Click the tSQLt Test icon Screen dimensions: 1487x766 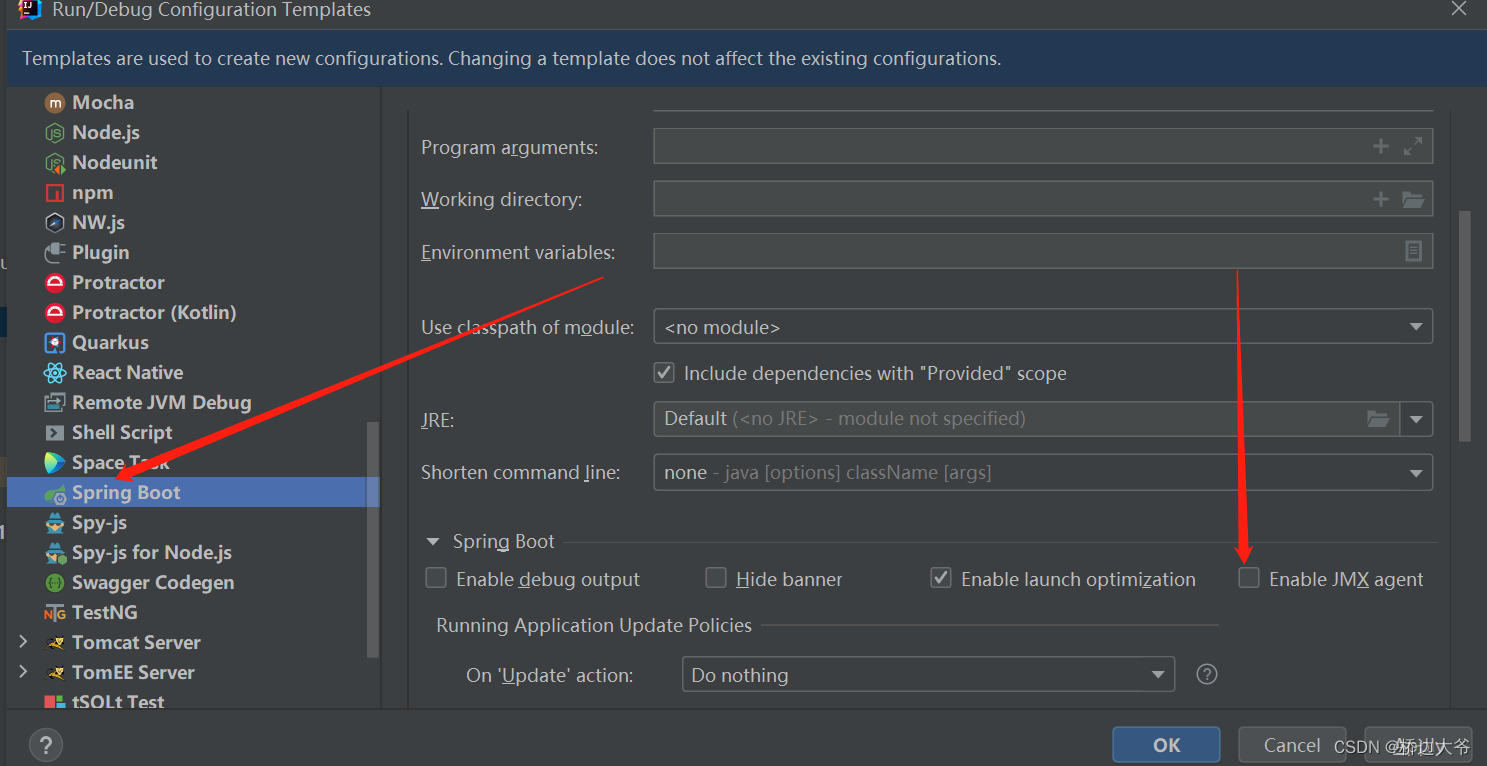point(55,702)
